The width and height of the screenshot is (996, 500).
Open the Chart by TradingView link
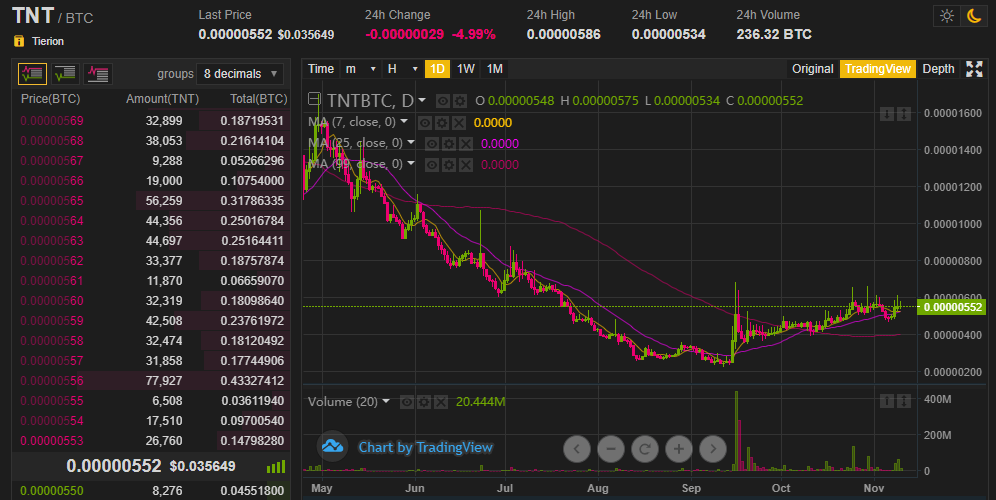[x=425, y=448]
